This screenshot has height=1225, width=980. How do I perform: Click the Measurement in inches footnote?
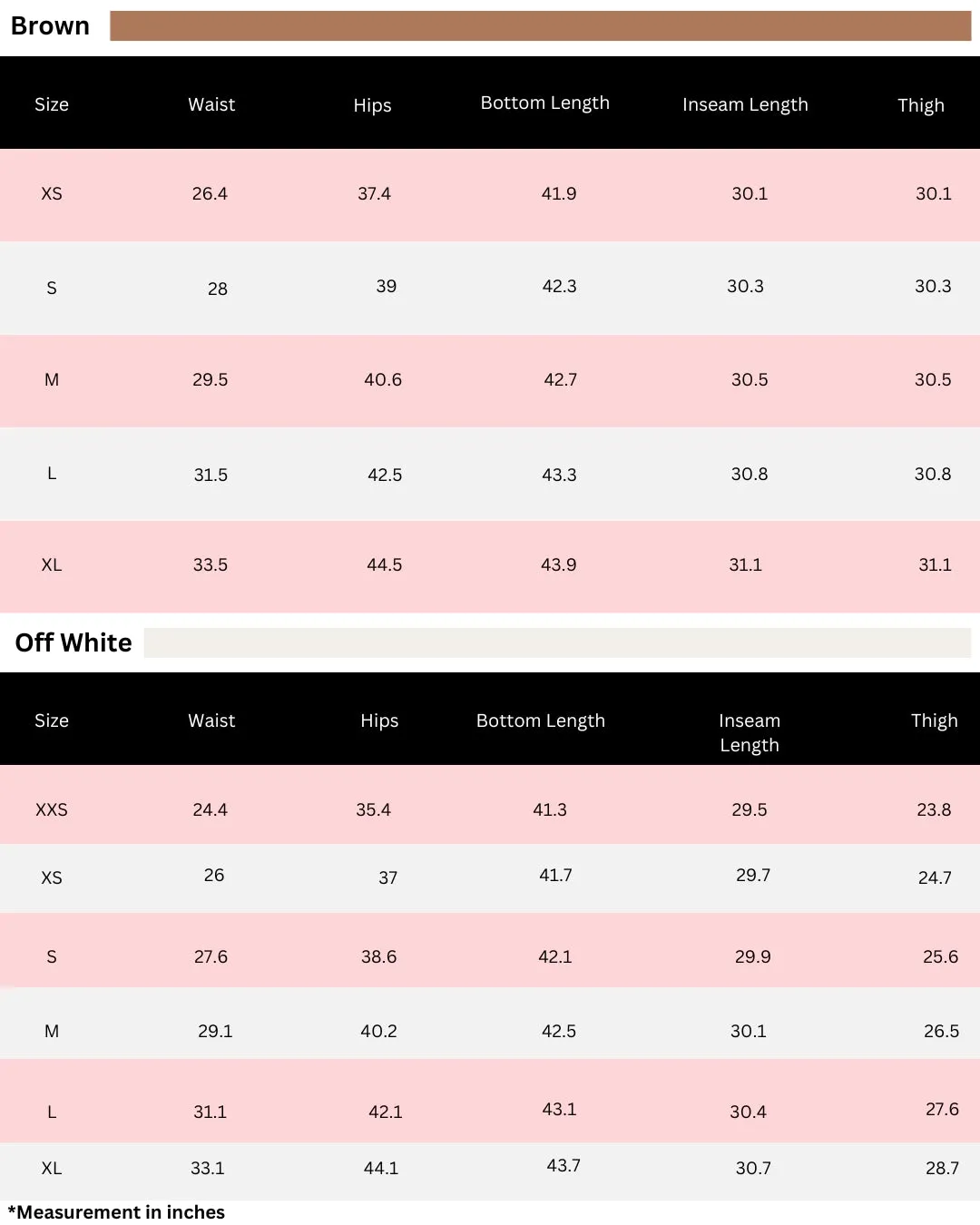[x=116, y=1212]
